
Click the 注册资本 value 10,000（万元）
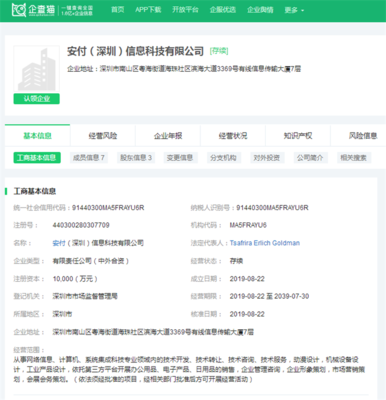coord(75,279)
